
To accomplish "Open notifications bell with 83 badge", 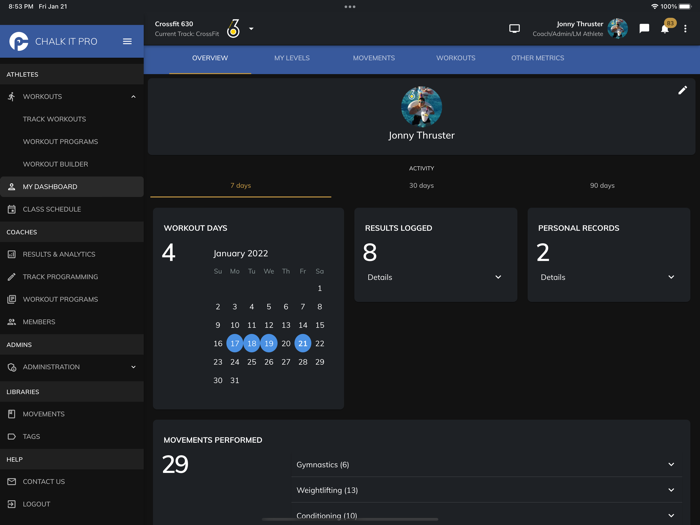I will [666, 27].
